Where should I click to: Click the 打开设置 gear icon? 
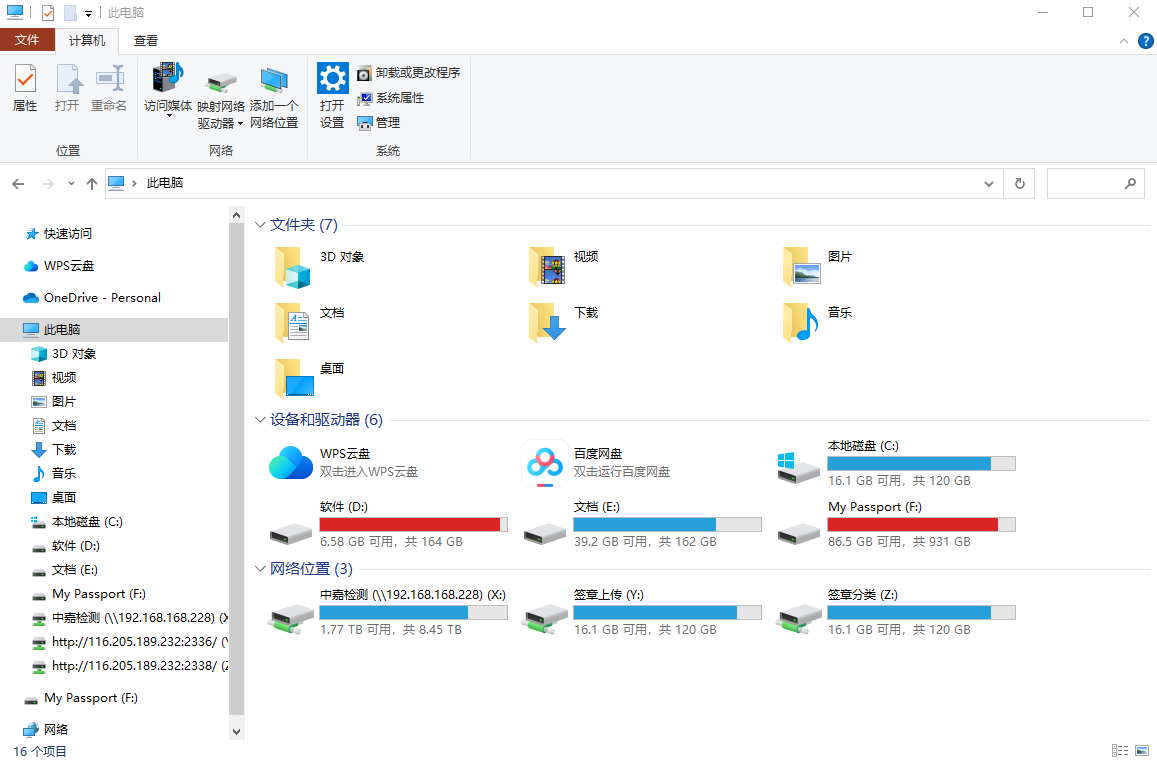(x=332, y=79)
